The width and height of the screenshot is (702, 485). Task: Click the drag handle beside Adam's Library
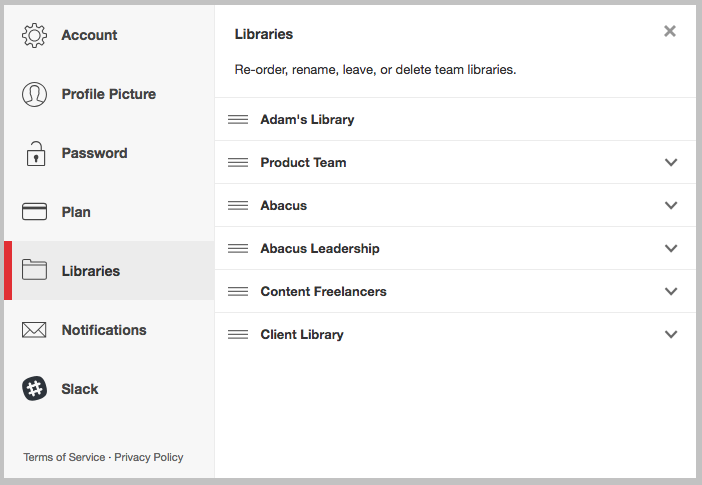coord(238,120)
